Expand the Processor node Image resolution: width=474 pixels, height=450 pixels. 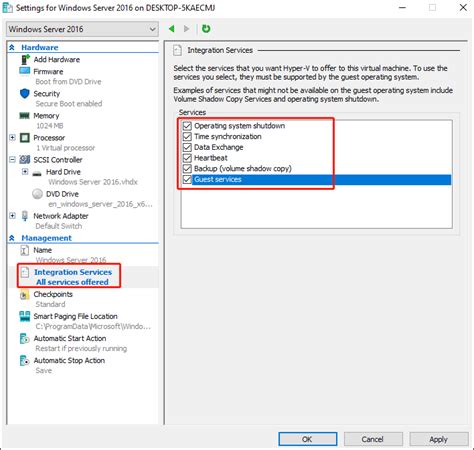point(12,137)
